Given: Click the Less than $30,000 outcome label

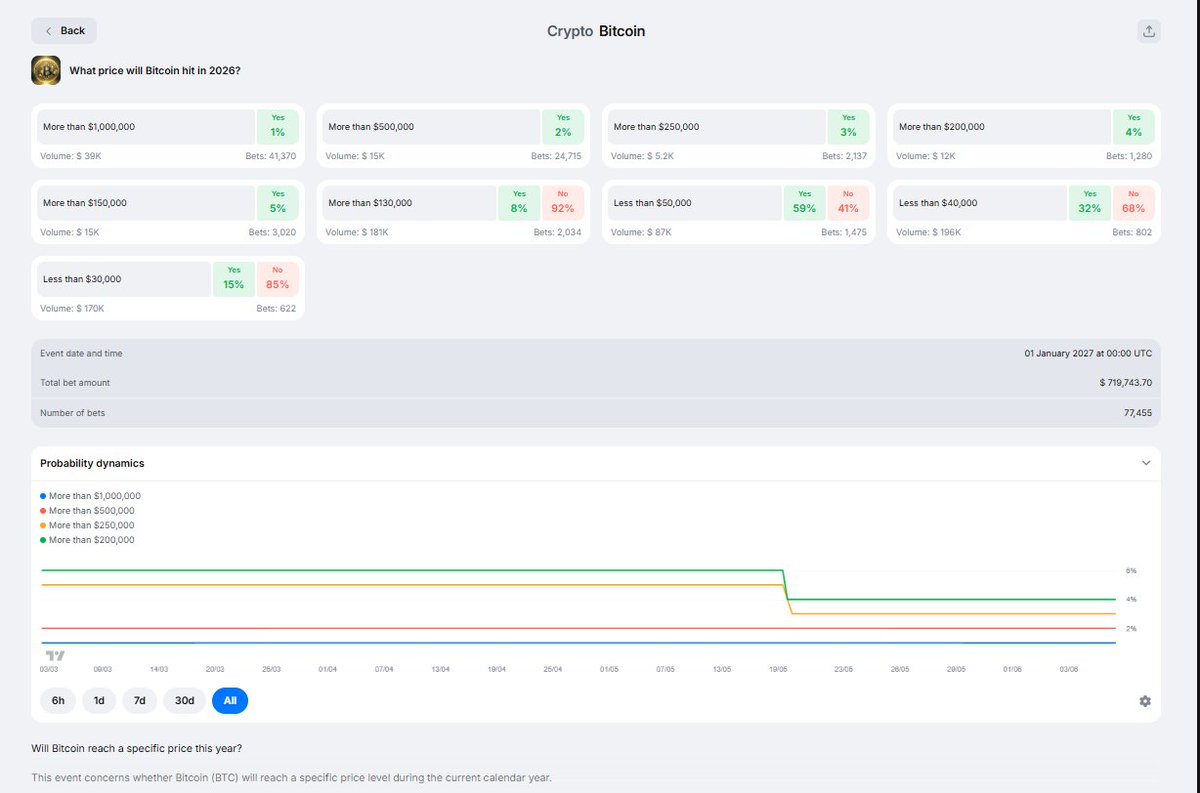Looking at the screenshot, I should (83, 279).
